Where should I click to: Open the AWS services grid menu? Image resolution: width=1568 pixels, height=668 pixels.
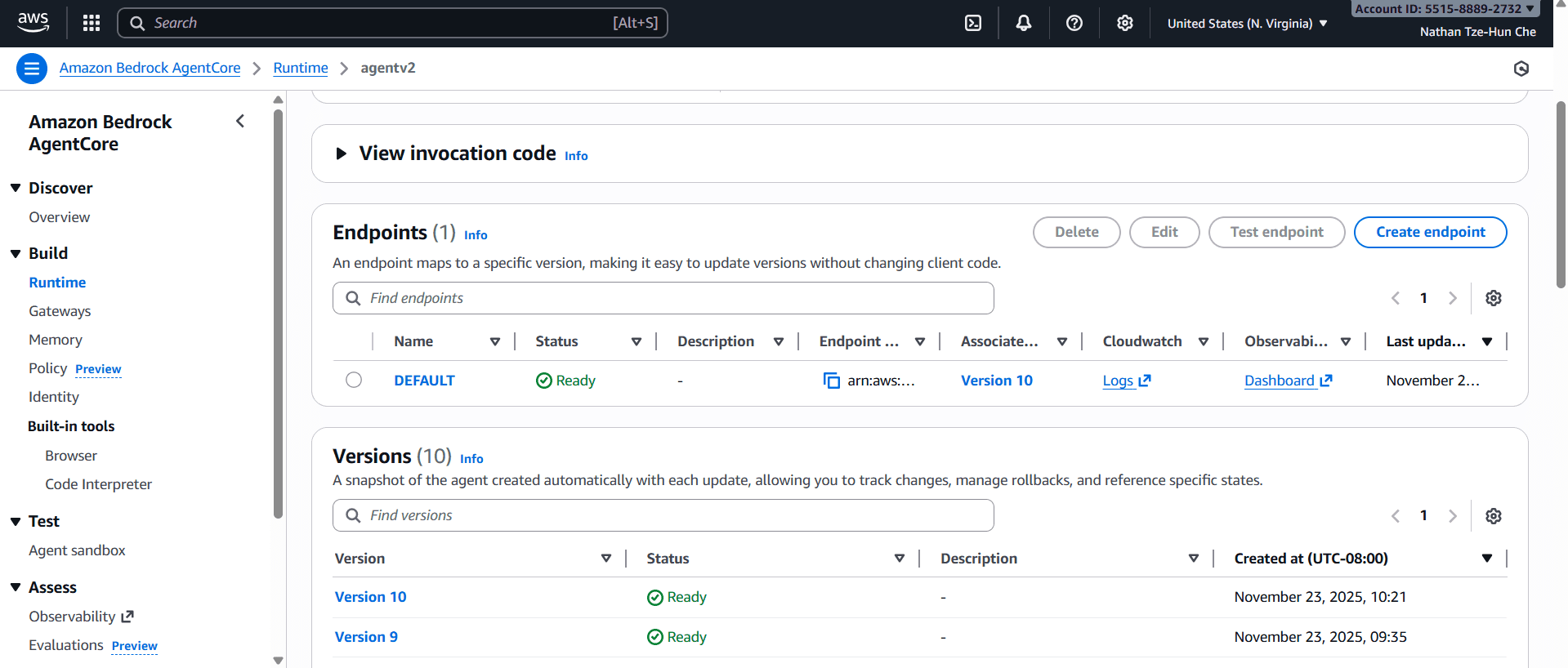[92, 23]
